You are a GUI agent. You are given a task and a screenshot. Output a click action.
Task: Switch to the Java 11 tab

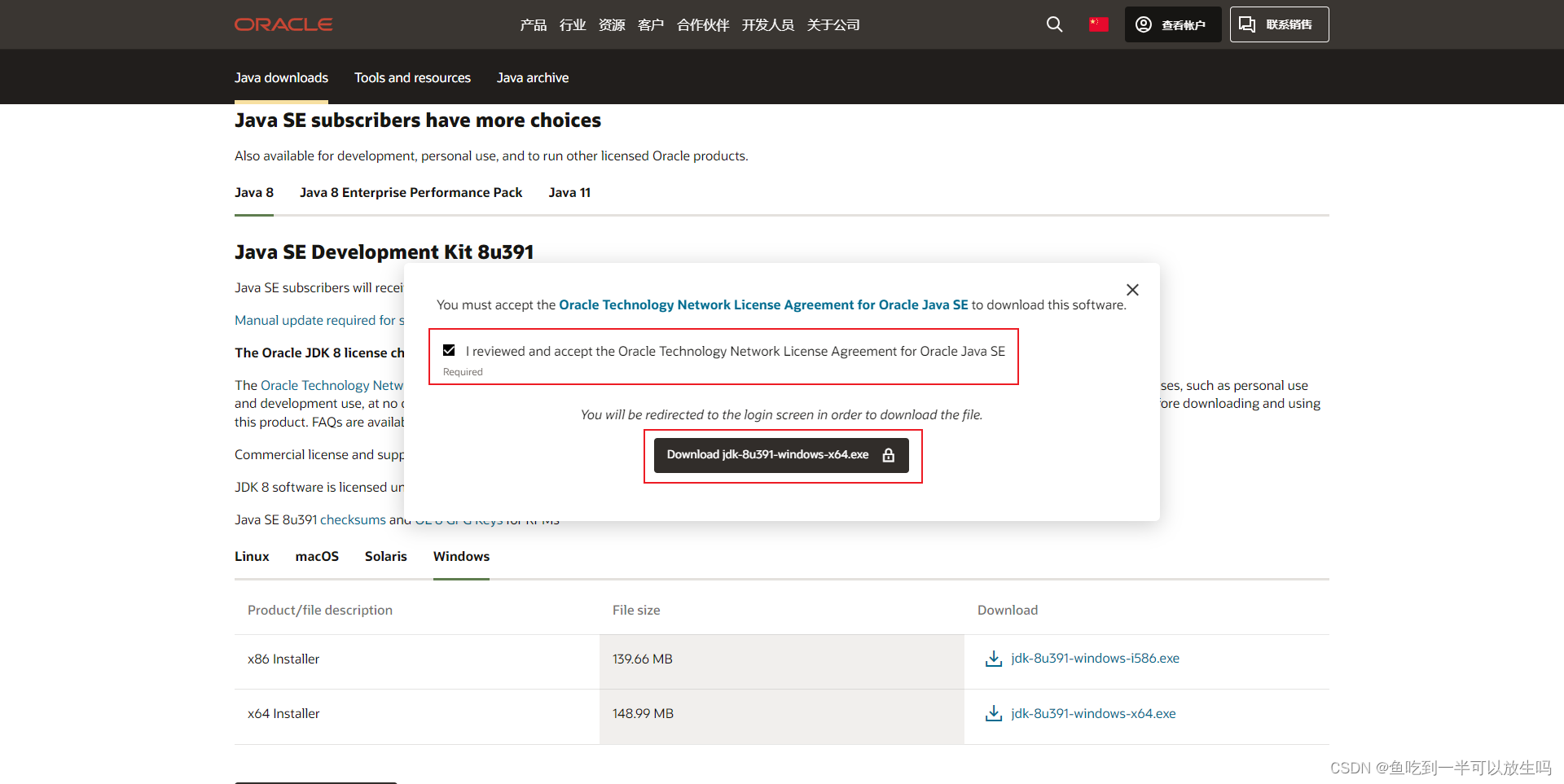[x=569, y=193]
